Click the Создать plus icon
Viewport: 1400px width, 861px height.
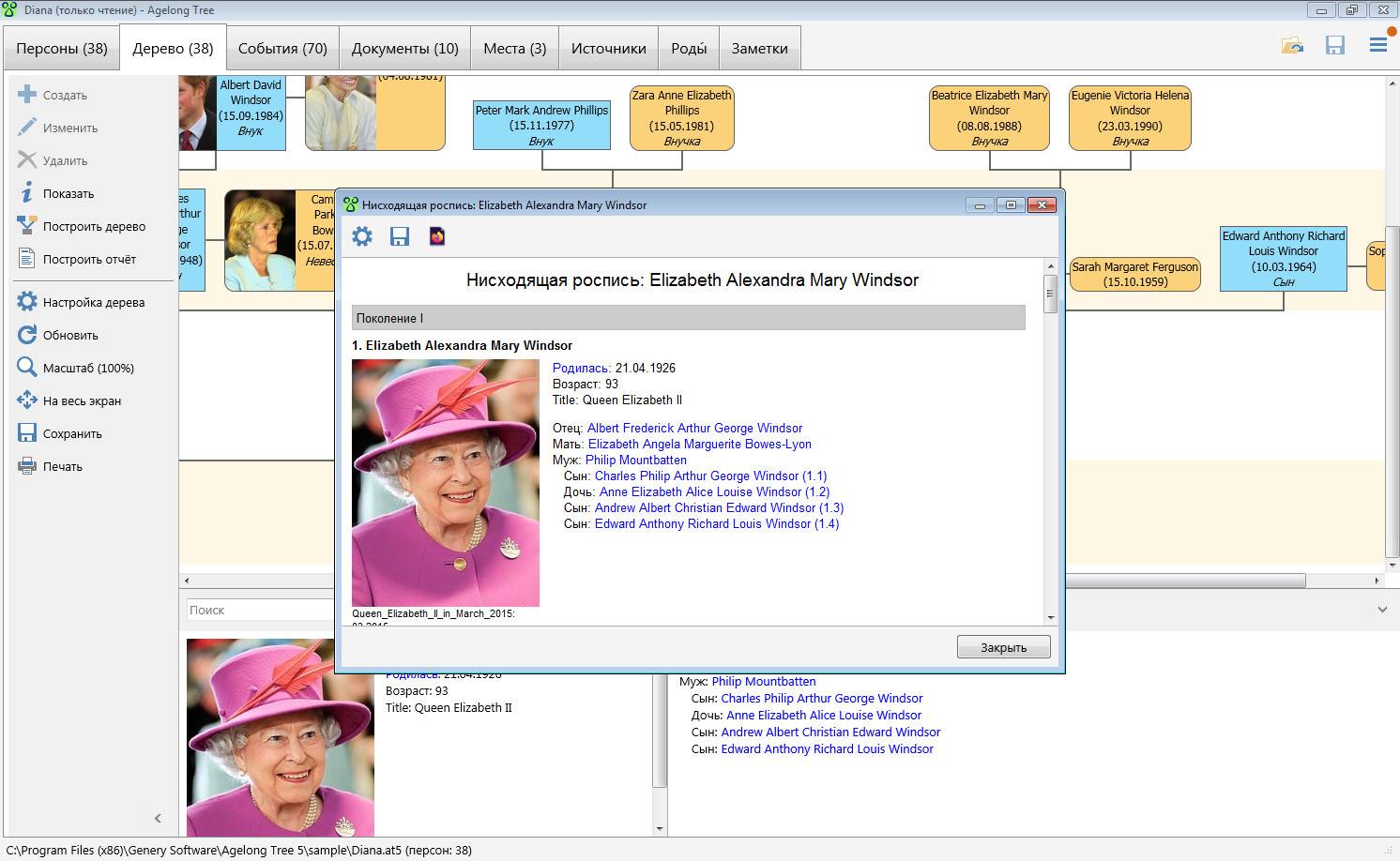pyautogui.click(x=27, y=95)
